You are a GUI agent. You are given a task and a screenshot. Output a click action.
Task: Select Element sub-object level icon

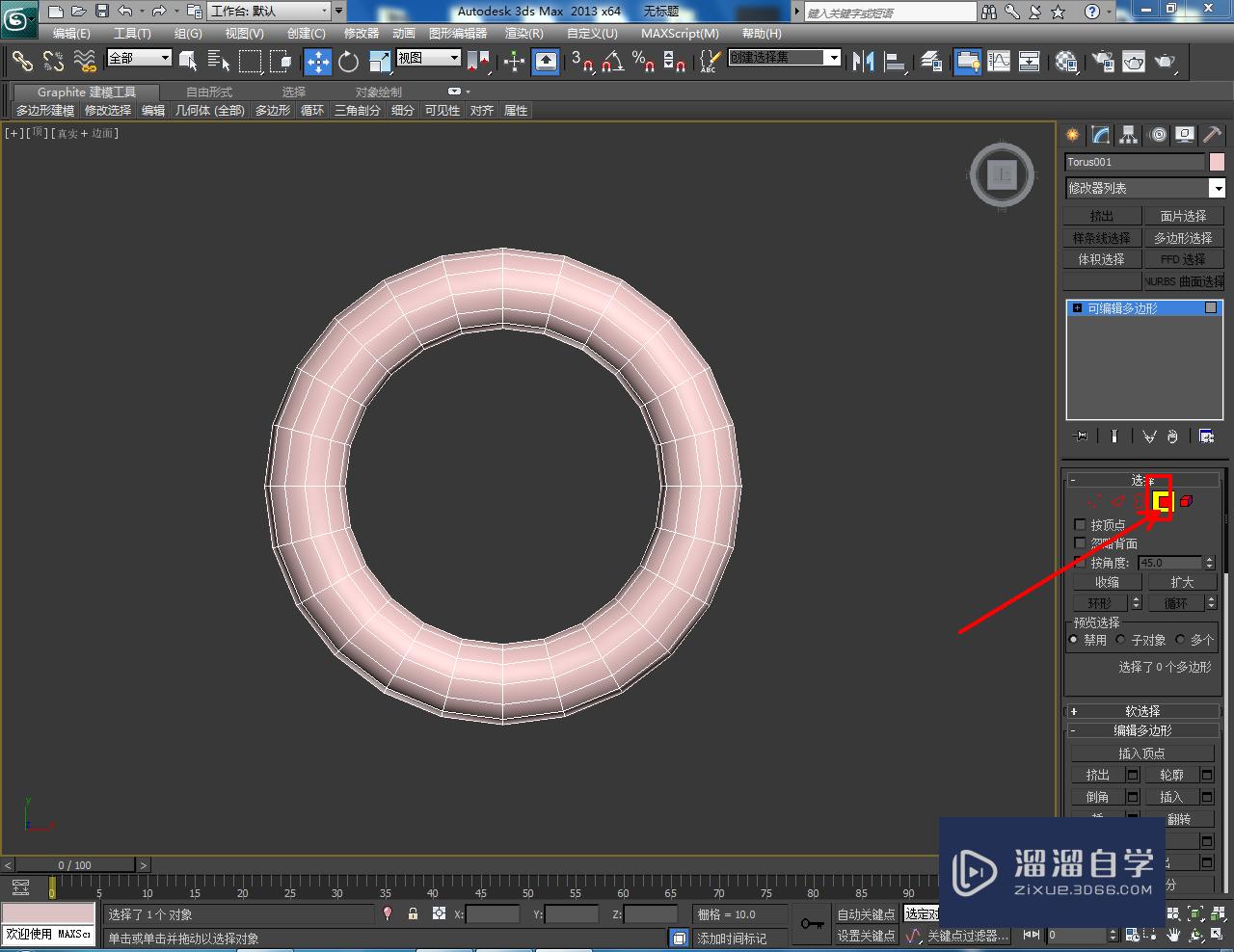coord(1186,501)
